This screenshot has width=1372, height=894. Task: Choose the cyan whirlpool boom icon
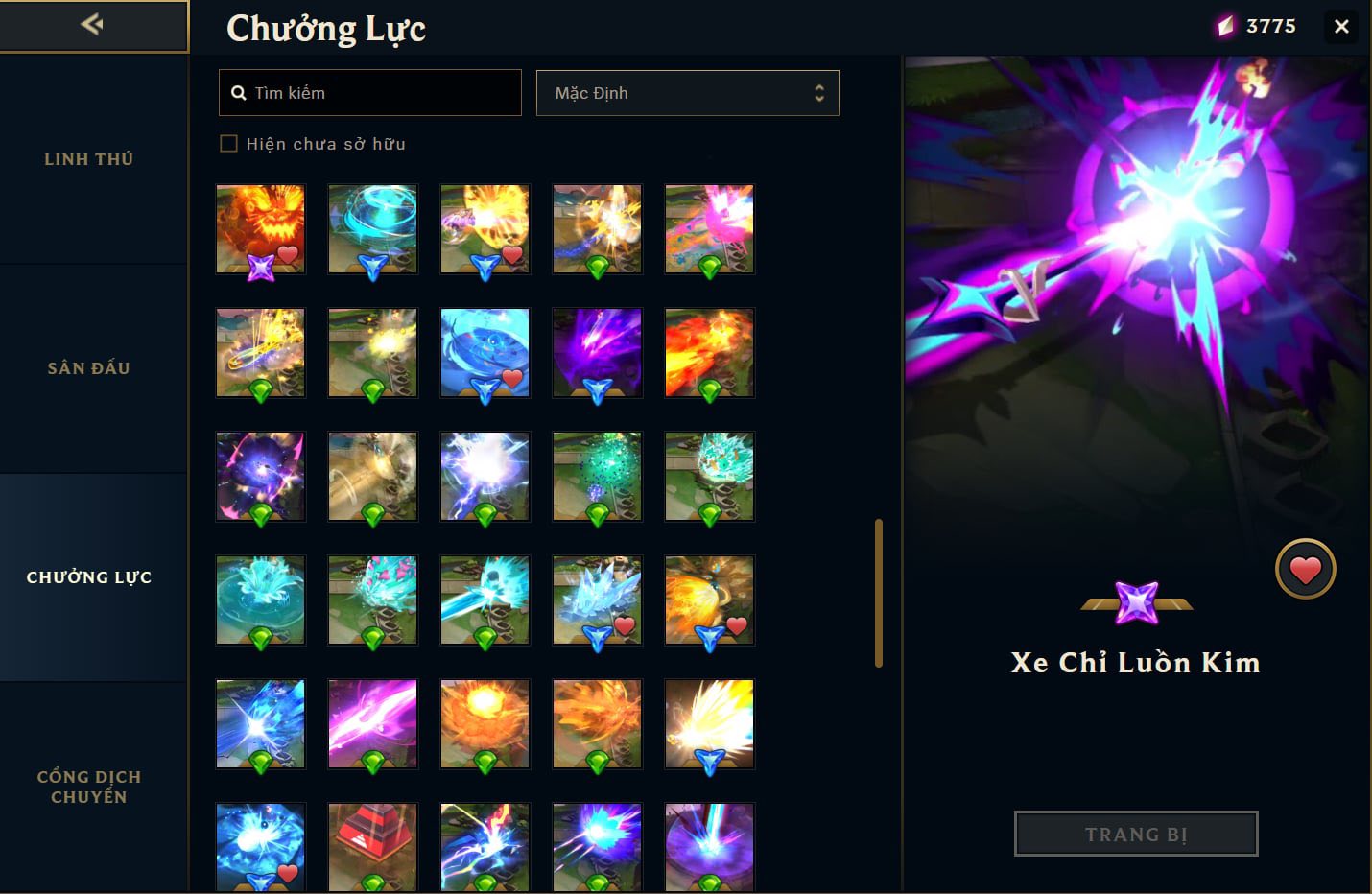[373, 229]
